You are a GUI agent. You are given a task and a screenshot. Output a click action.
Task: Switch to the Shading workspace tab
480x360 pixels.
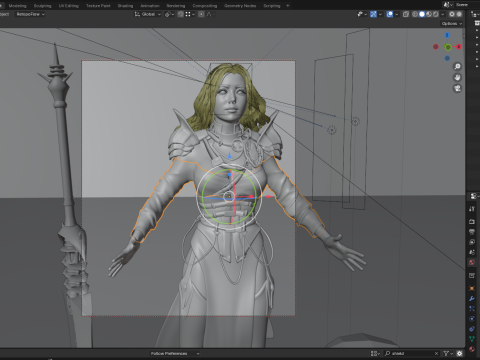click(125, 6)
